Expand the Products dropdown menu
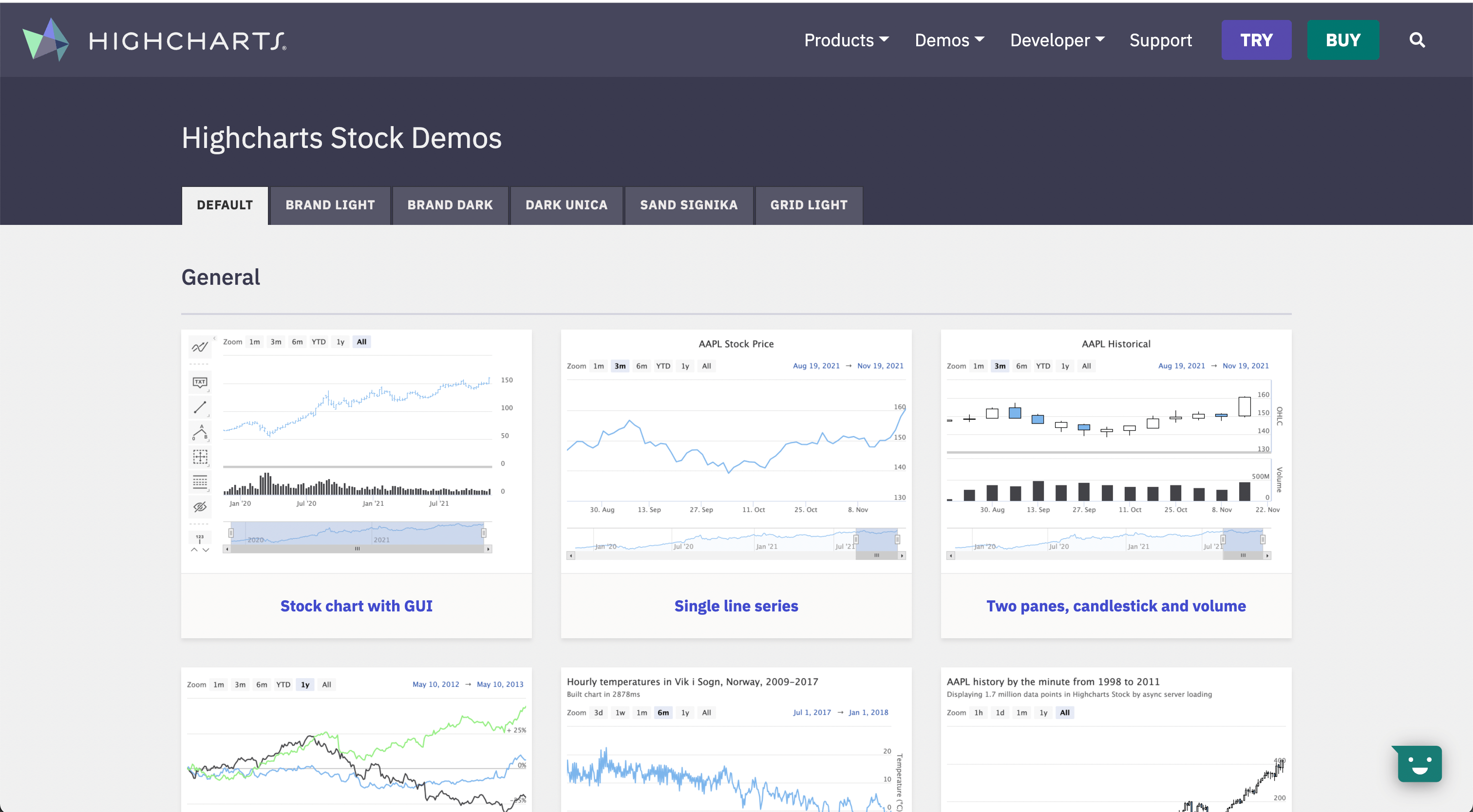 coord(846,40)
